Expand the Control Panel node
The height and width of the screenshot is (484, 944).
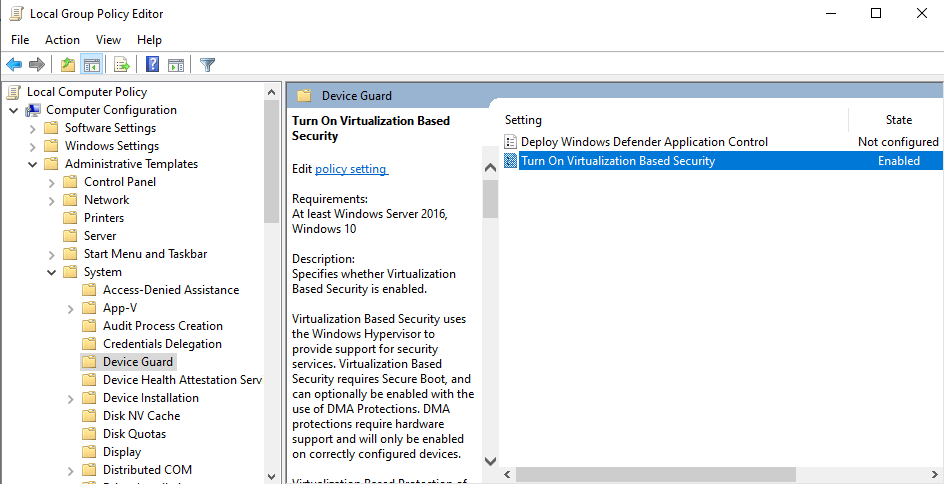coord(52,182)
